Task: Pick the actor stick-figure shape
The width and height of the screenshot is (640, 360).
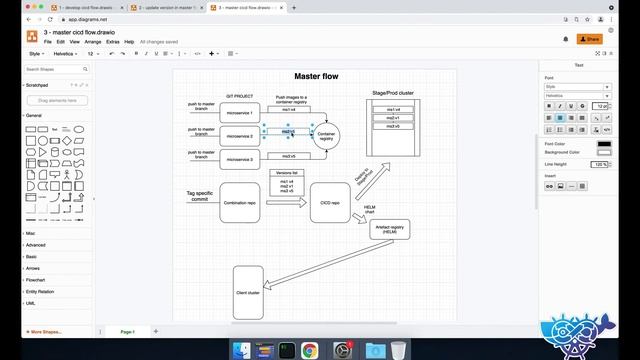Action: click(67, 175)
